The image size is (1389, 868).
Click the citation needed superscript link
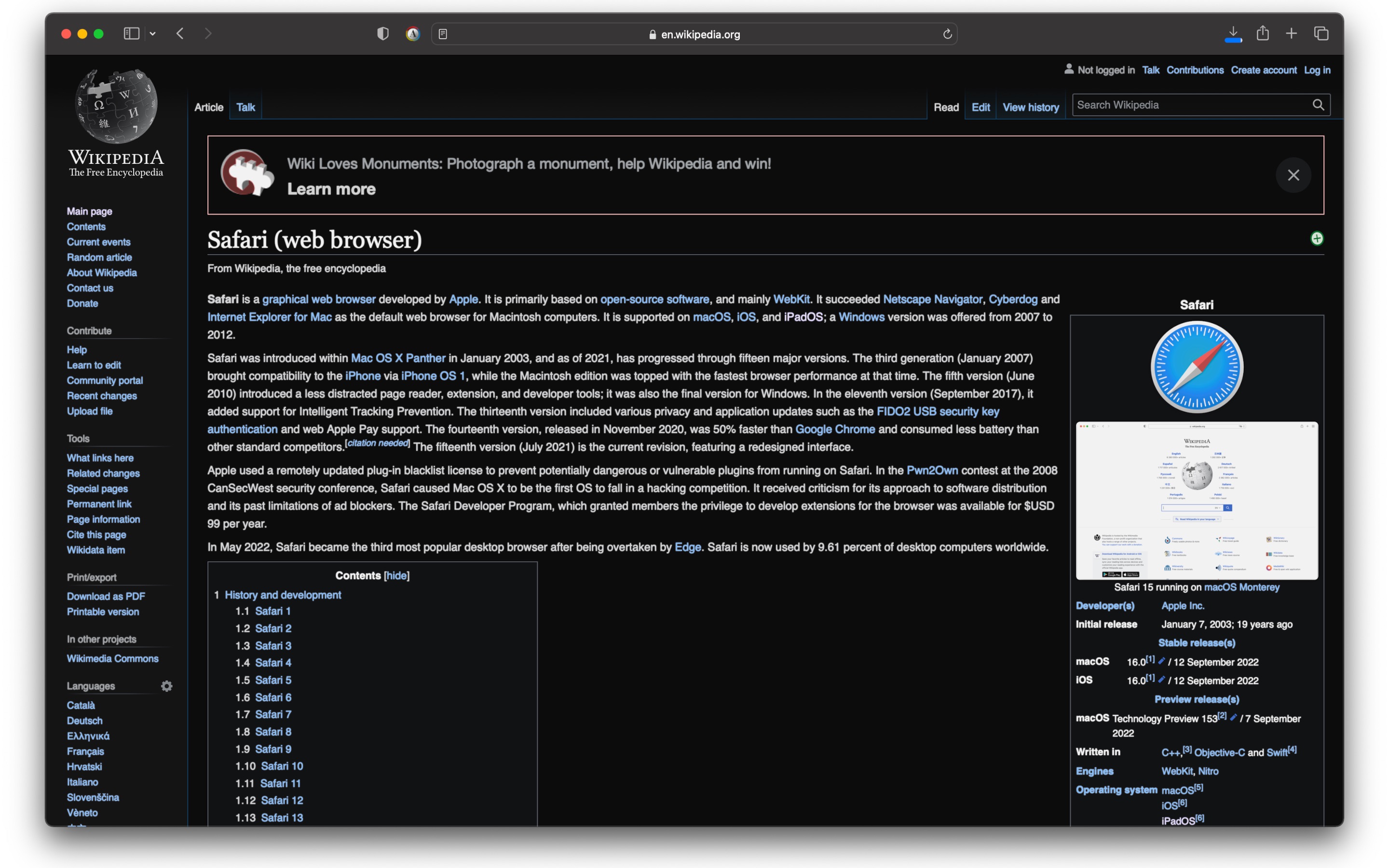(377, 443)
